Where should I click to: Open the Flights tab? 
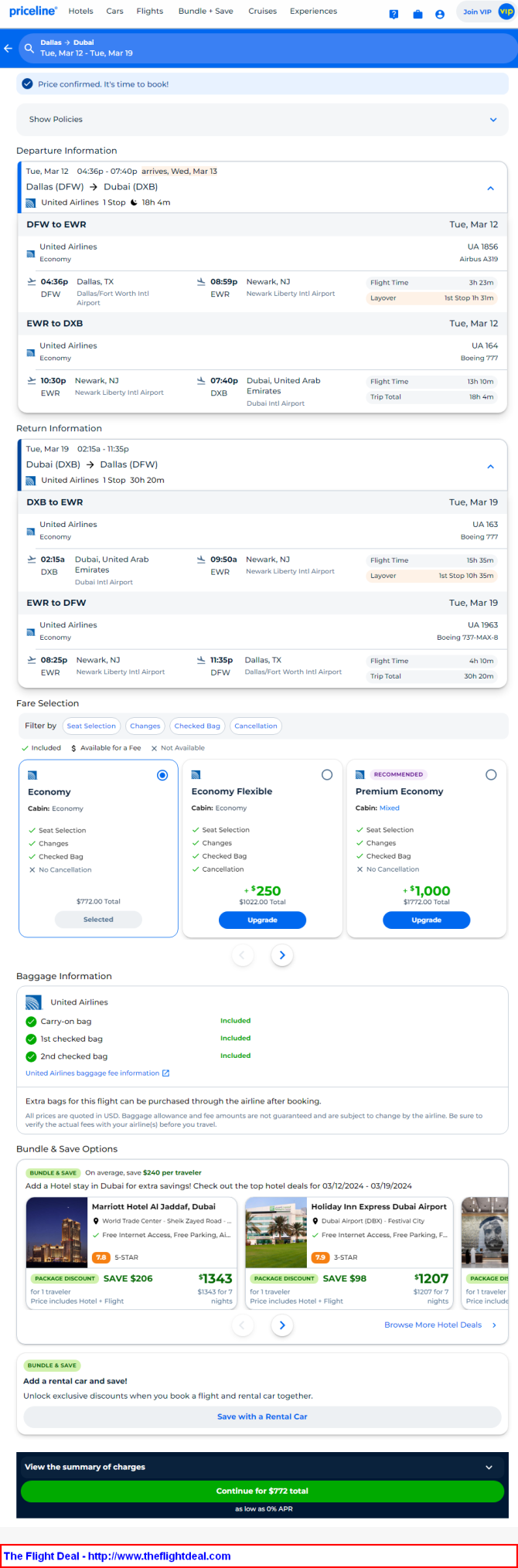point(150,11)
